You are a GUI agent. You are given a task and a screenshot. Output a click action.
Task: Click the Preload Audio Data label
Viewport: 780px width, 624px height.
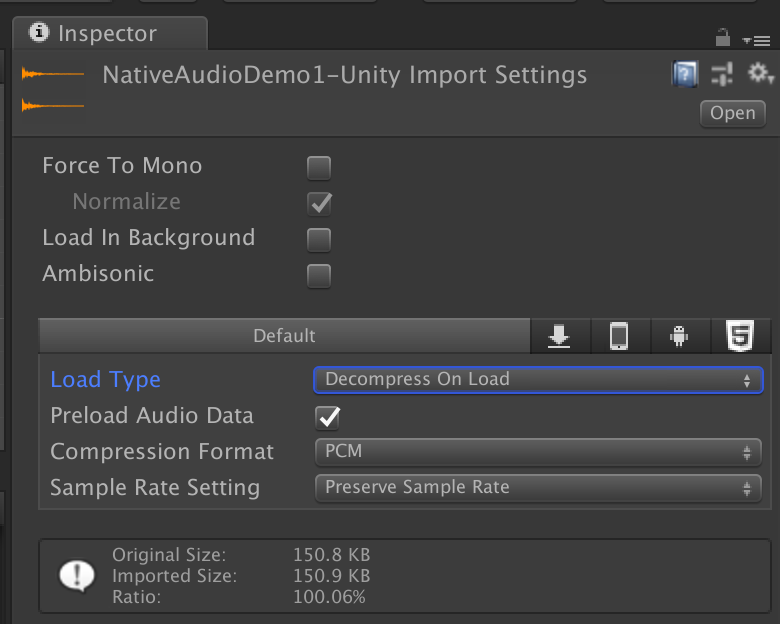[152, 416]
